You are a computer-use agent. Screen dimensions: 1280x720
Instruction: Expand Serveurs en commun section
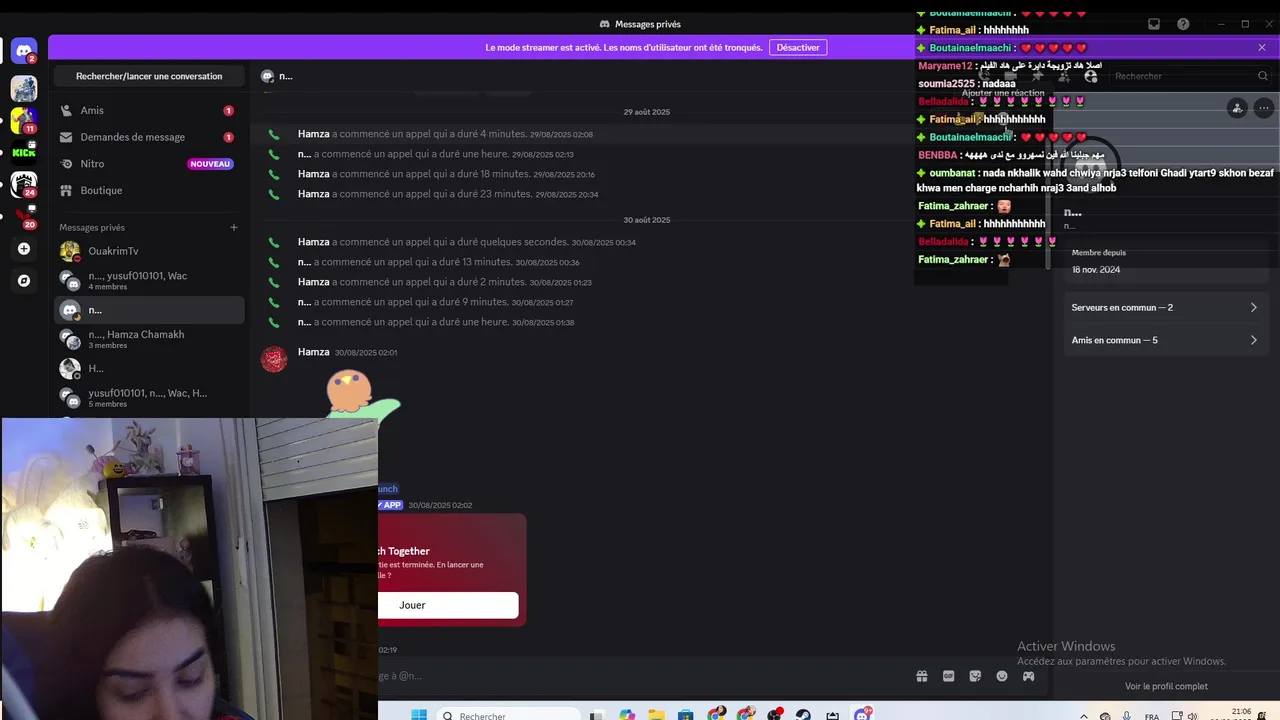click(1164, 307)
